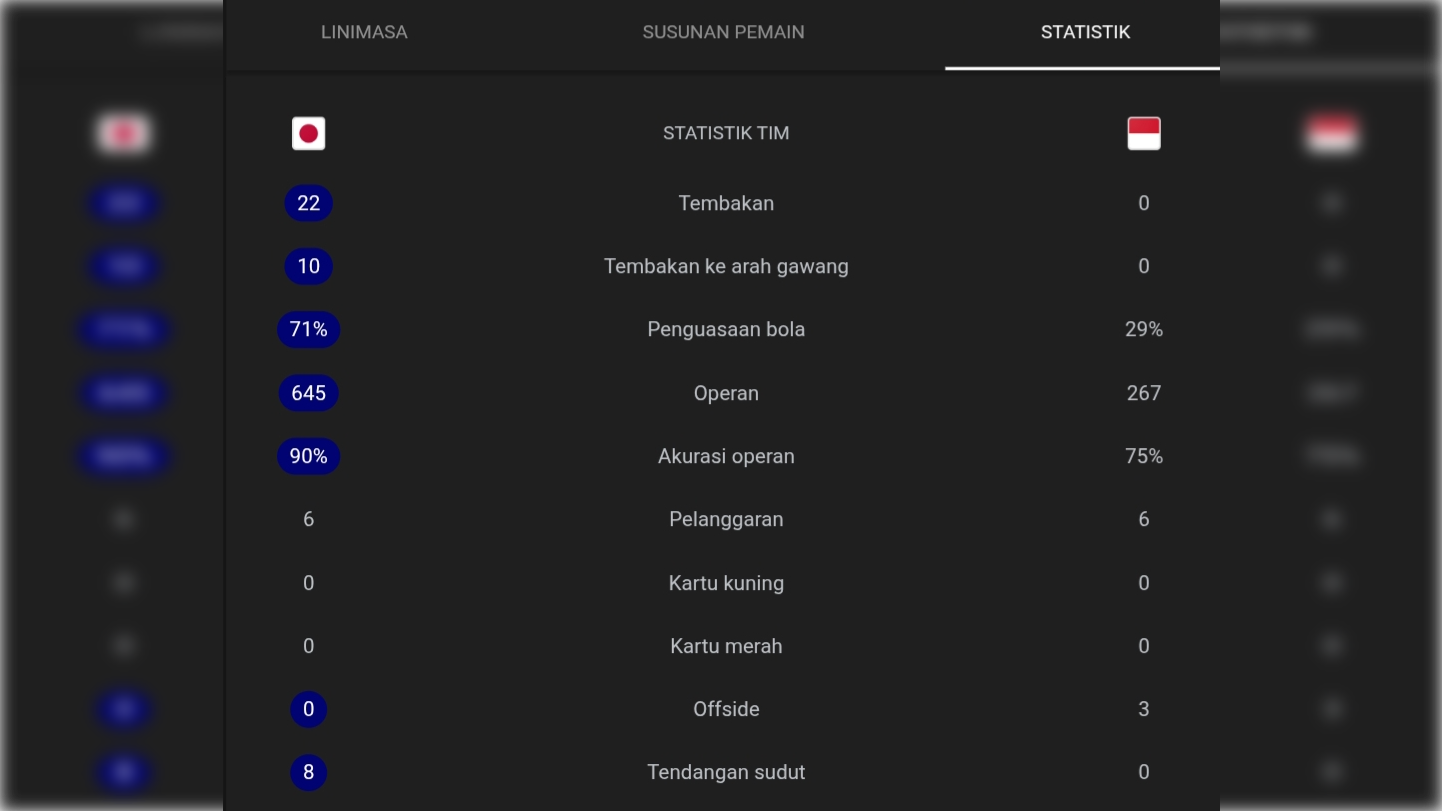Open the Linimasa tab
This screenshot has height=811, width=1442.
point(364,32)
